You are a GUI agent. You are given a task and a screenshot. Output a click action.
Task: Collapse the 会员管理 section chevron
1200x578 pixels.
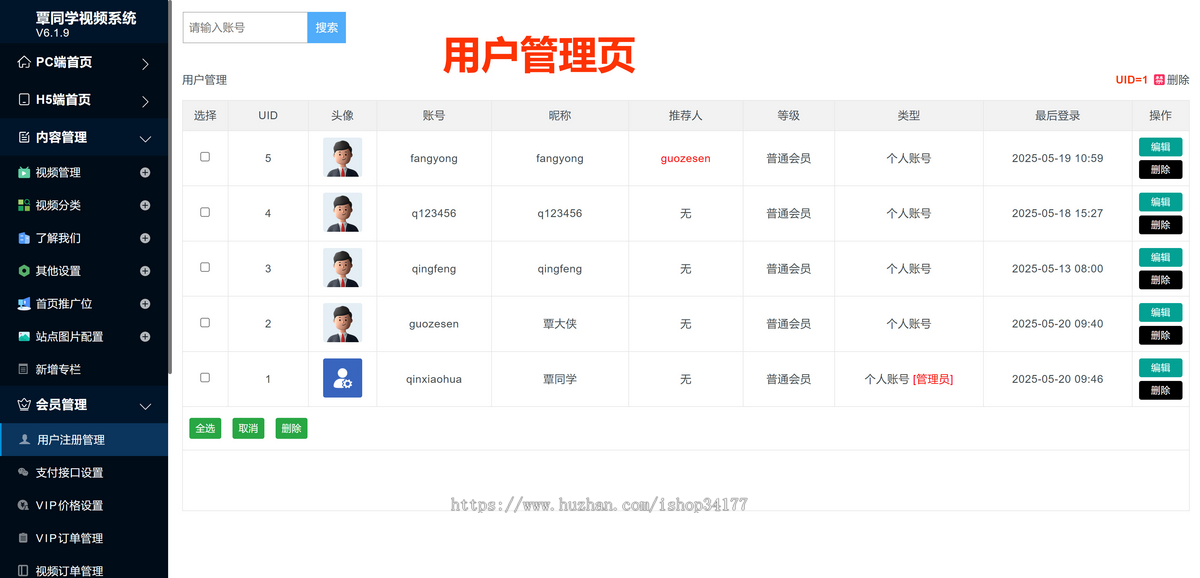(145, 406)
